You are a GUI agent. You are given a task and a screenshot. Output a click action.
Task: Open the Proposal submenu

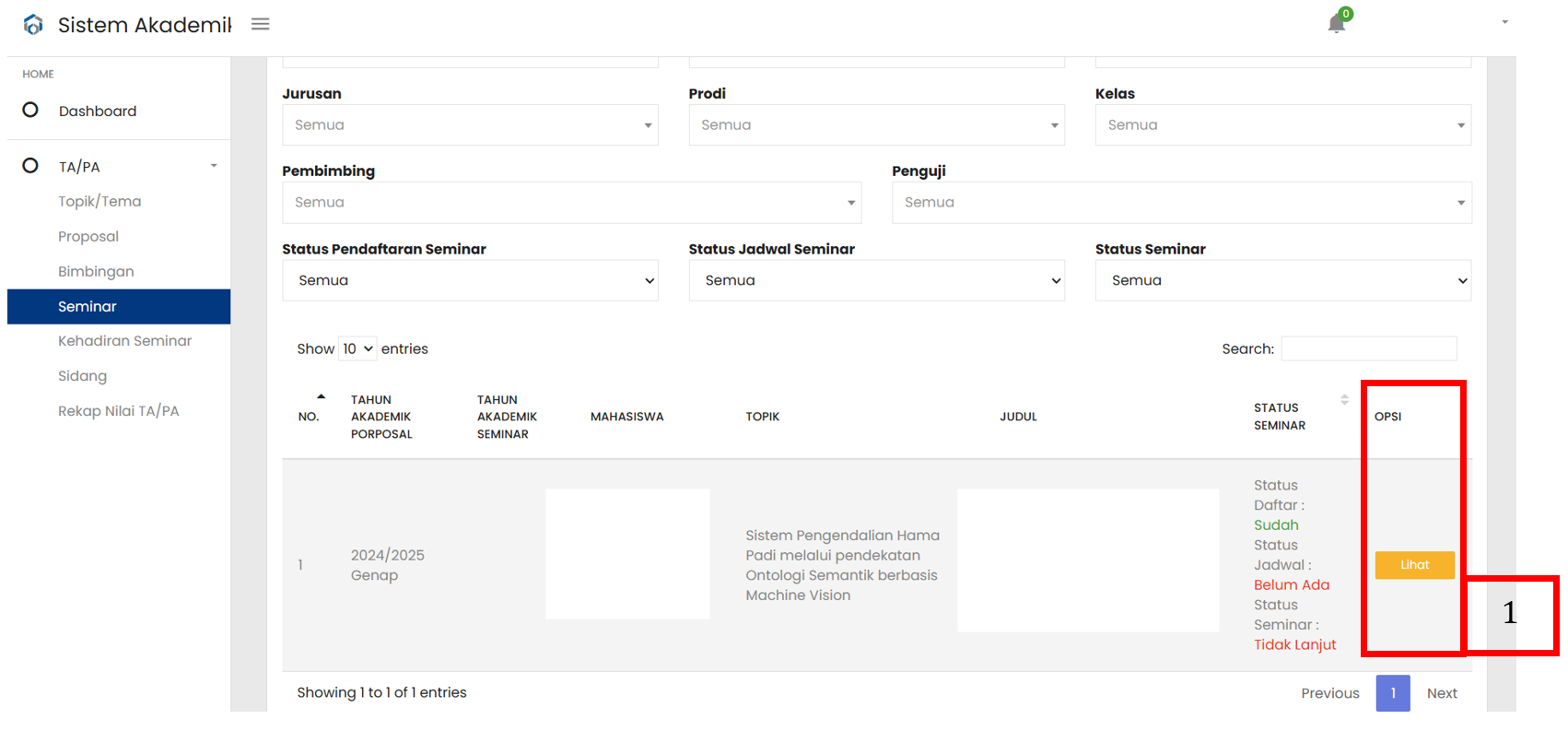click(88, 236)
